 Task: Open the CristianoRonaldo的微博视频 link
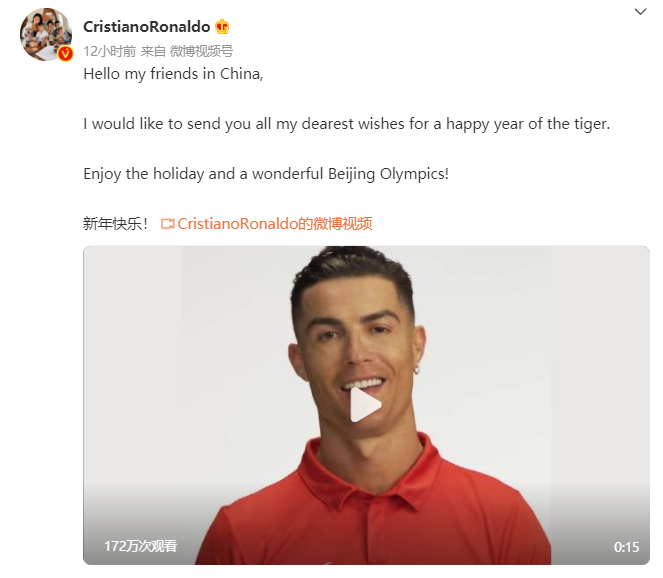pyautogui.click(x=274, y=224)
